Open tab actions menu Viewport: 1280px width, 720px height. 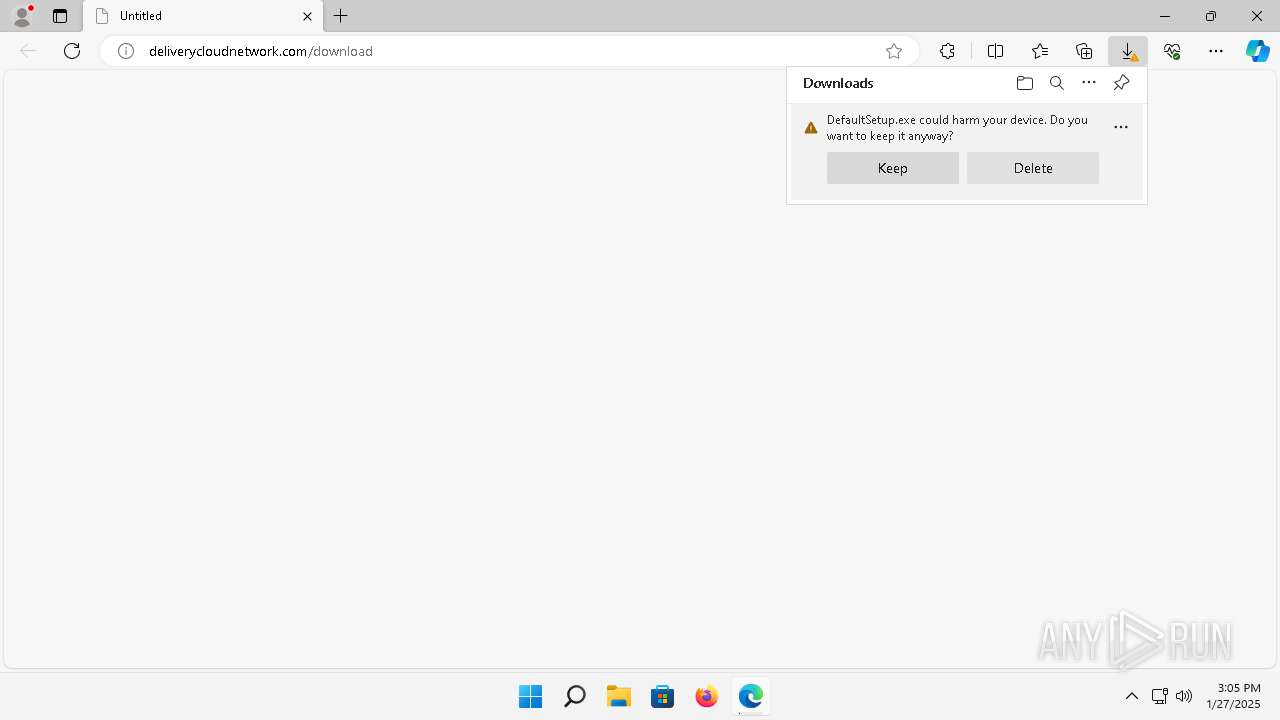coord(60,16)
